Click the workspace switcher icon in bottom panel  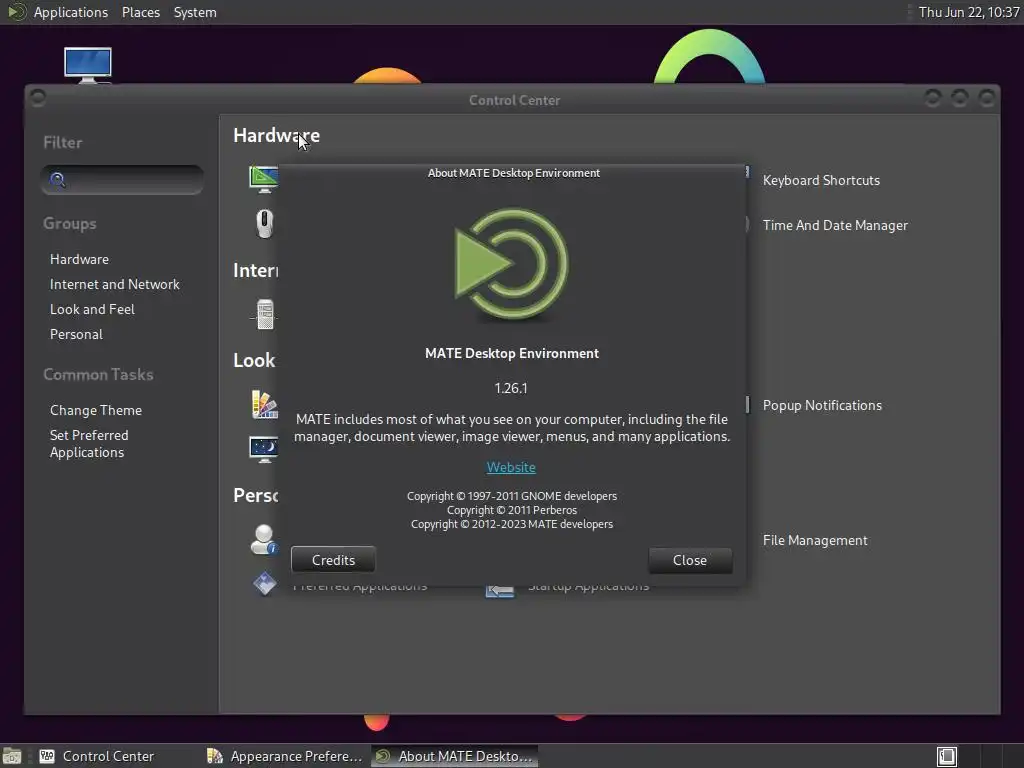(x=947, y=757)
